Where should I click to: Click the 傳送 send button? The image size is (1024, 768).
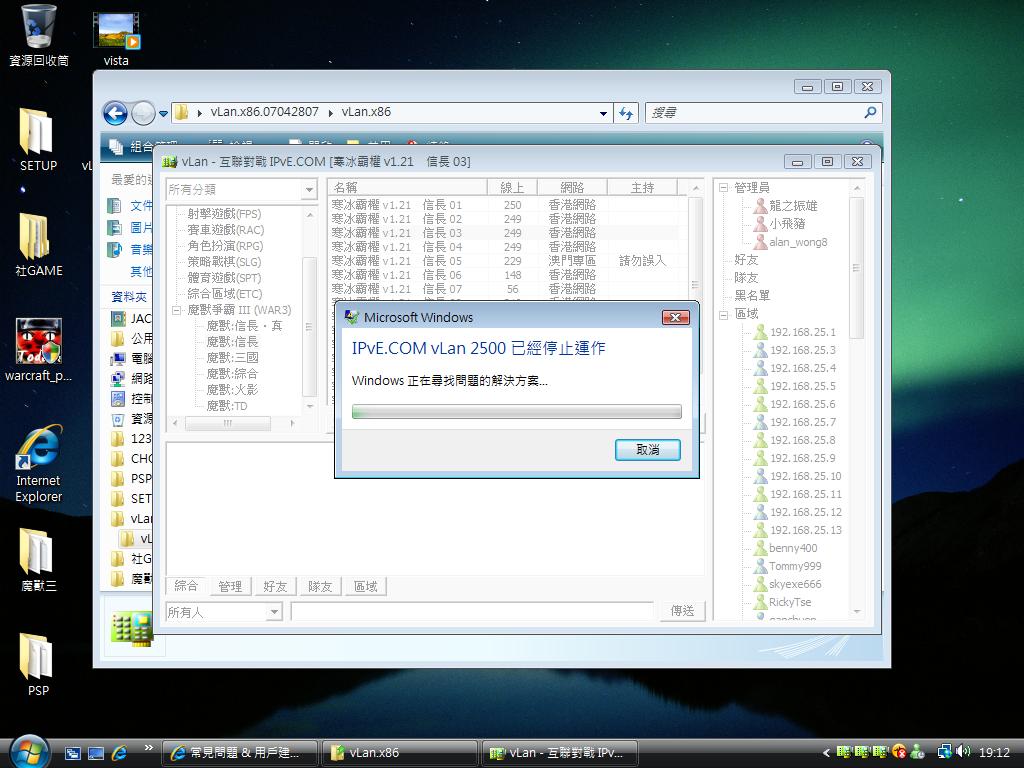[682, 611]
